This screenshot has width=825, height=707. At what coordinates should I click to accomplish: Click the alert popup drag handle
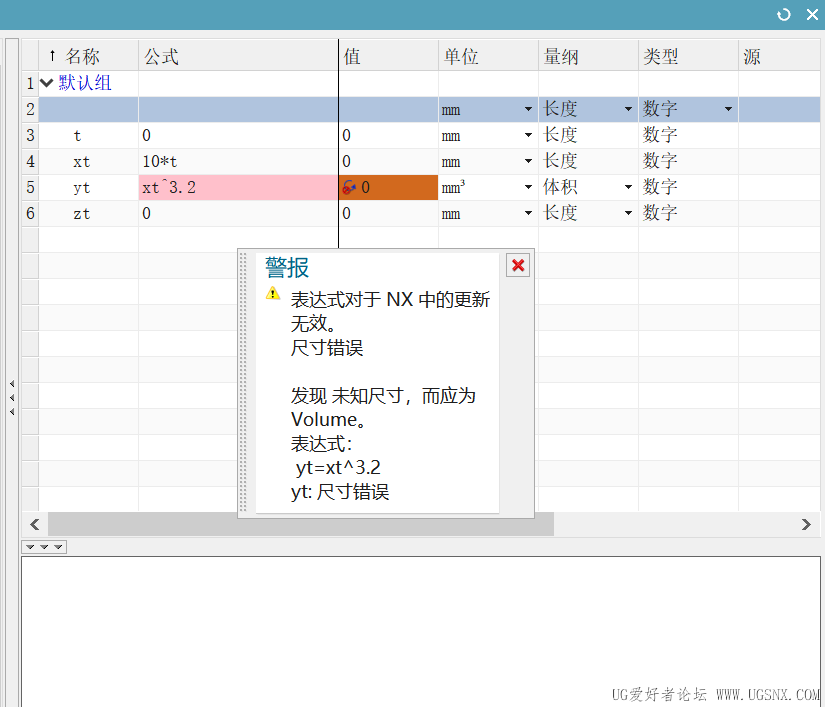[243, 382]
